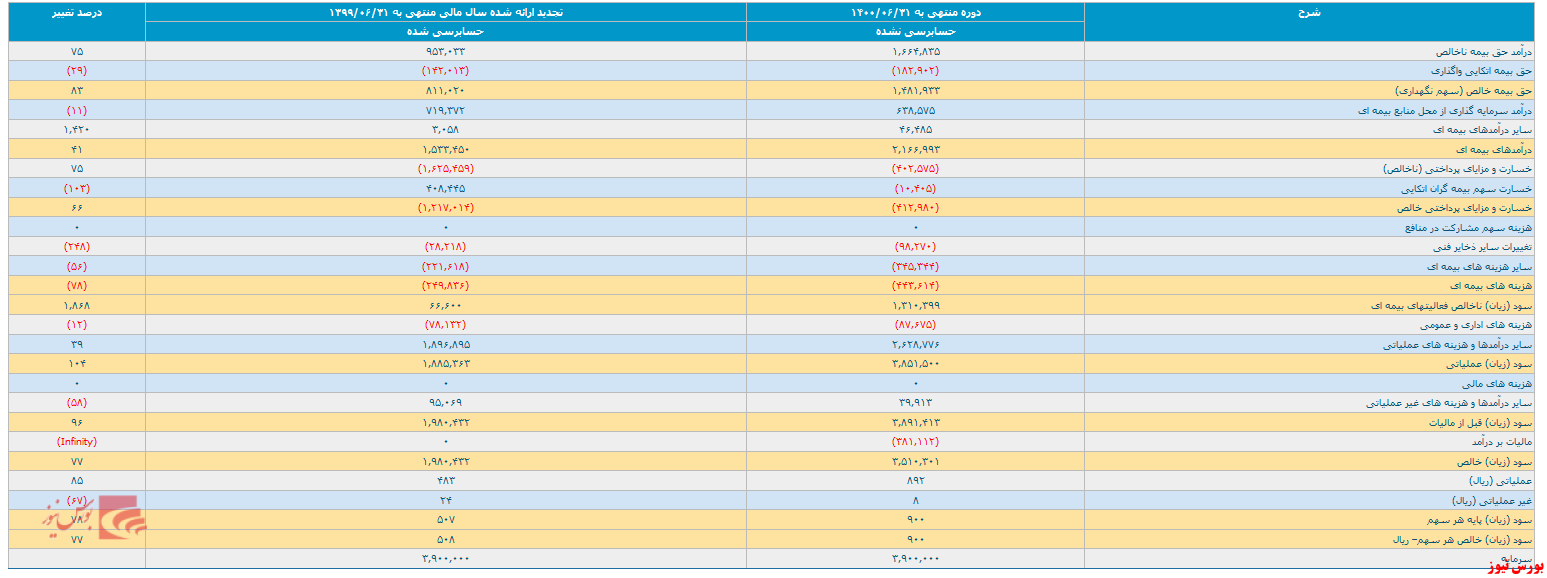Select the value '۴۰۸,۴۴۵'
The image size is (1547, 578).
point(445,188)
